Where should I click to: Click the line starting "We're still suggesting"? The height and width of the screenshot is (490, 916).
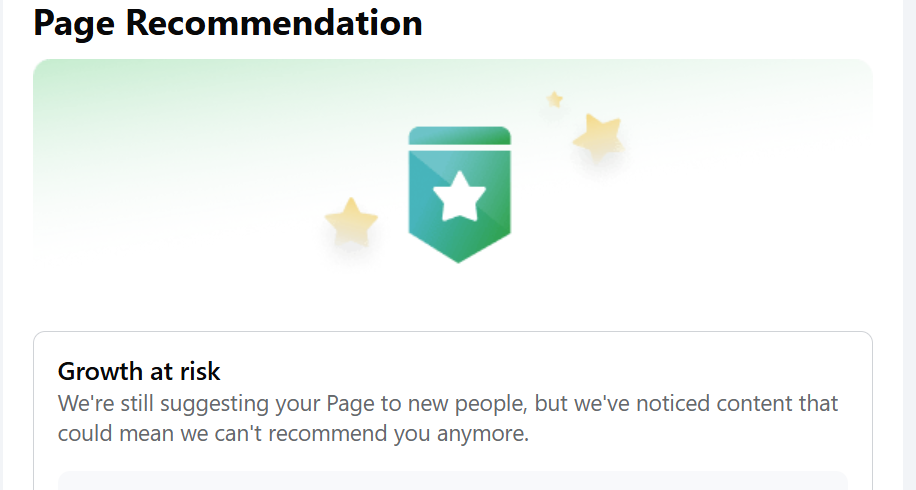(x=448, y=404)
